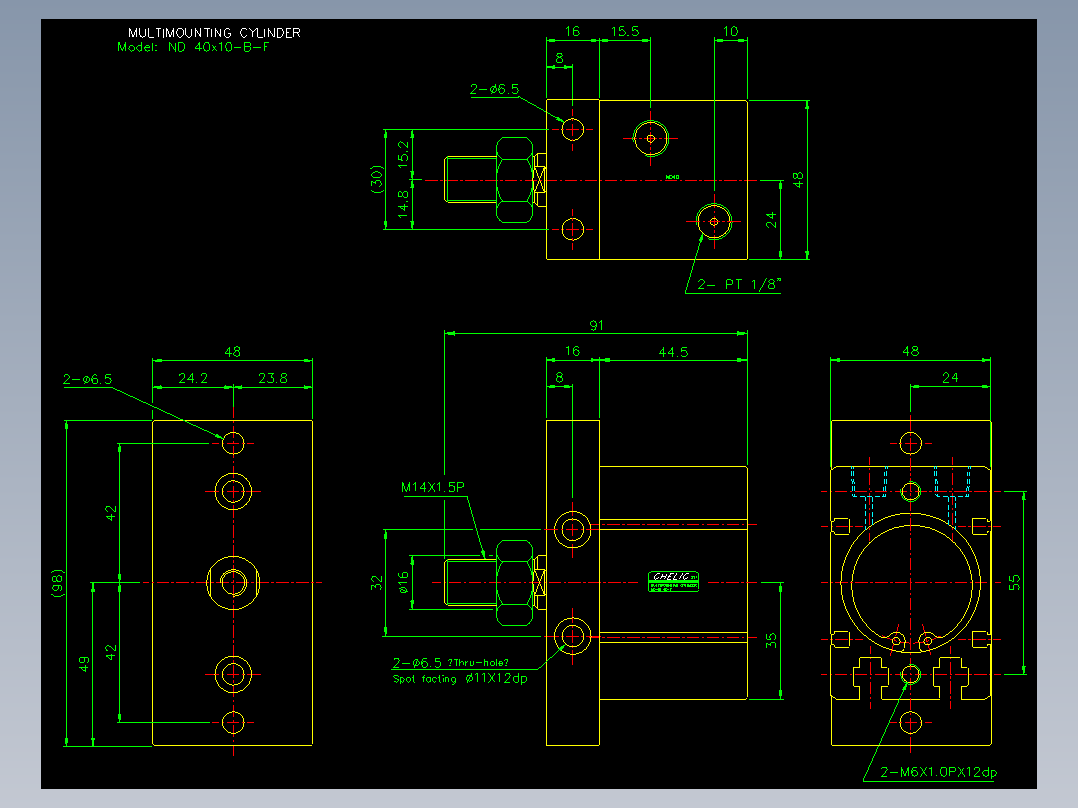Click the MULTIMOUNTING CYLINDER title text
This screenshot has width=1078, height=808.
(x=214, y=32)
